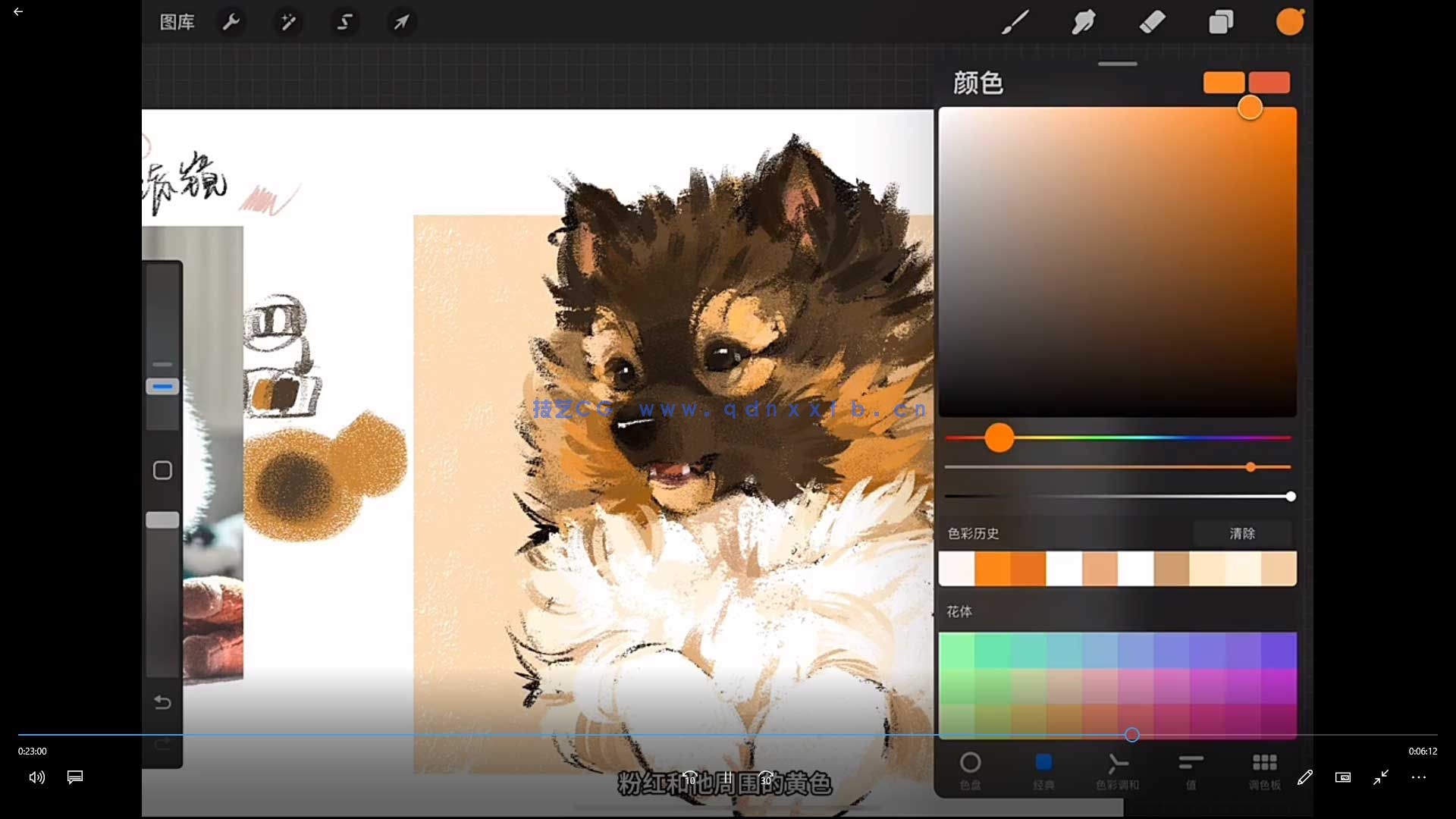Select the Paint brush tool

(1015, 22)
